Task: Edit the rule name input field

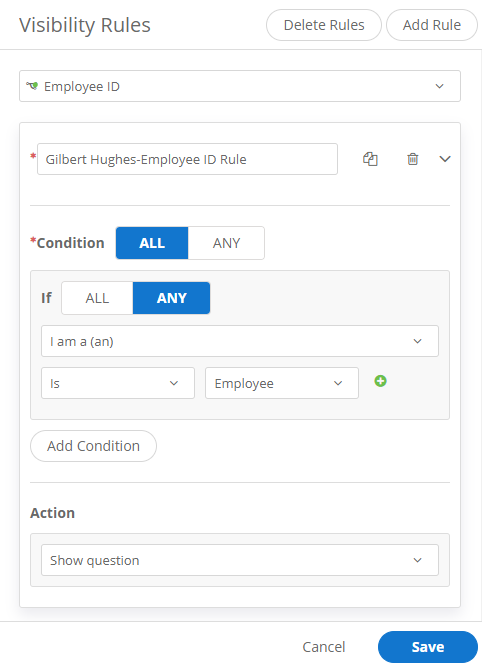Action: (x=187, y=159)
